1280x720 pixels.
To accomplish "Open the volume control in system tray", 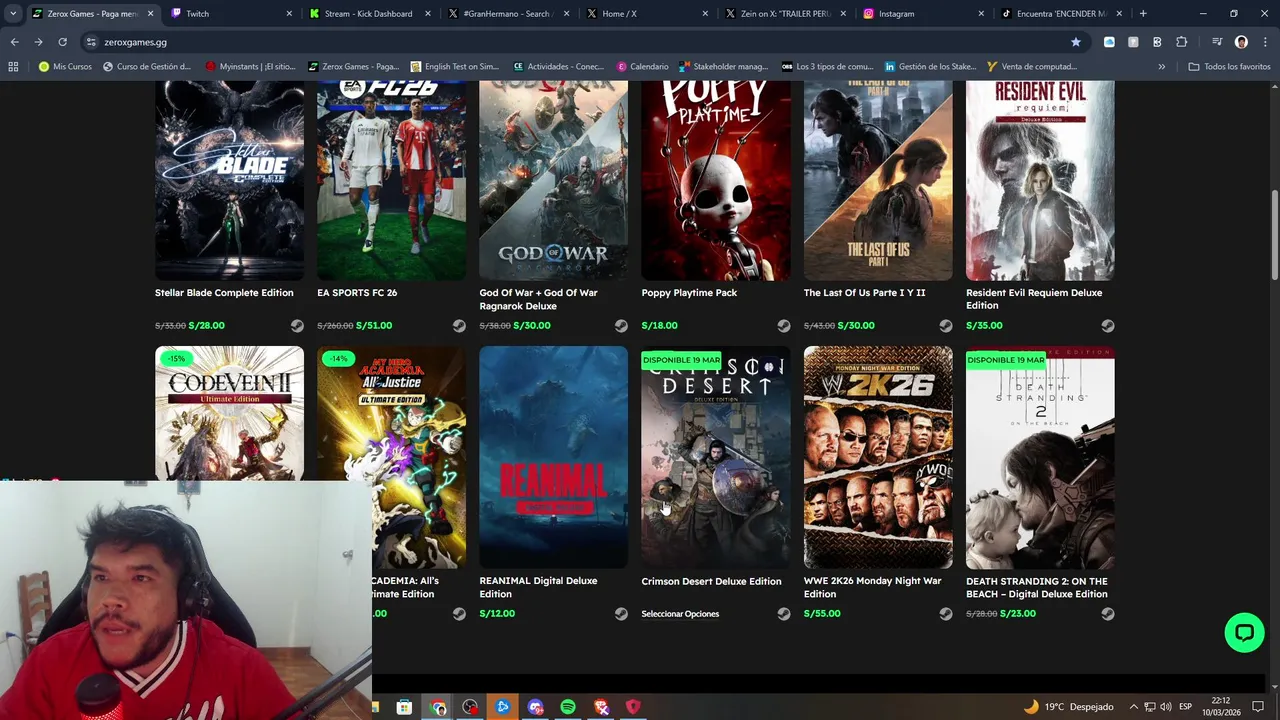I will 1166,707.
